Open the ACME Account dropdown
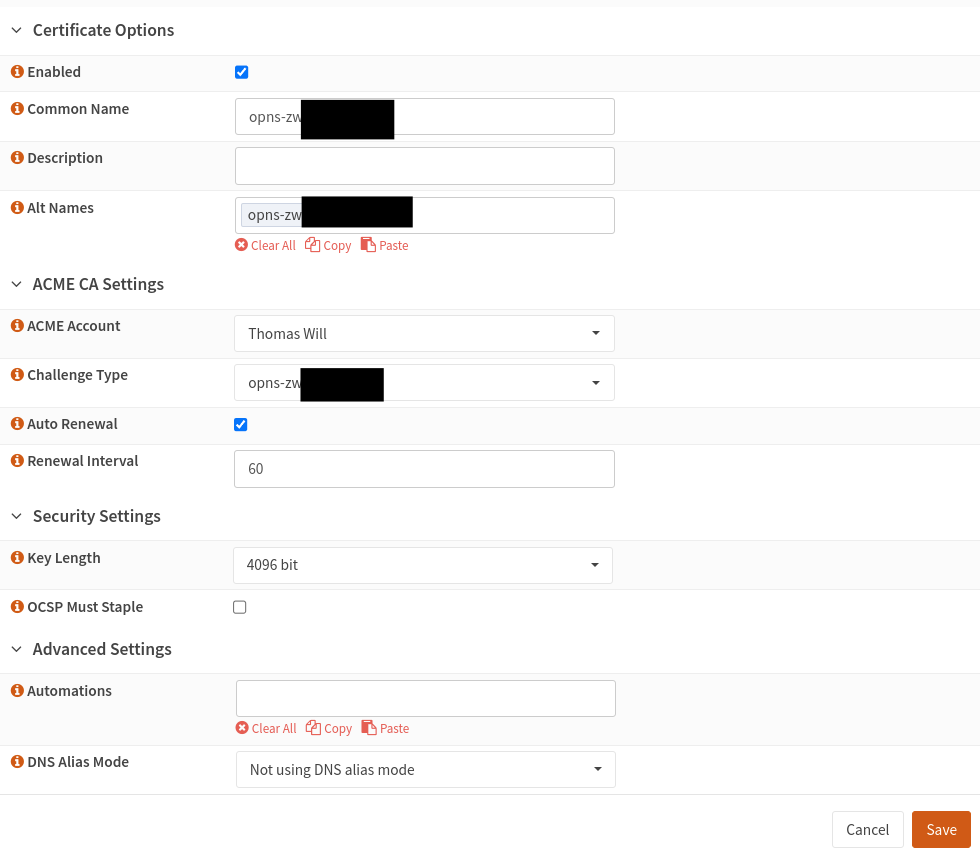This screenshot has width=980, height=854. (424, 334)
